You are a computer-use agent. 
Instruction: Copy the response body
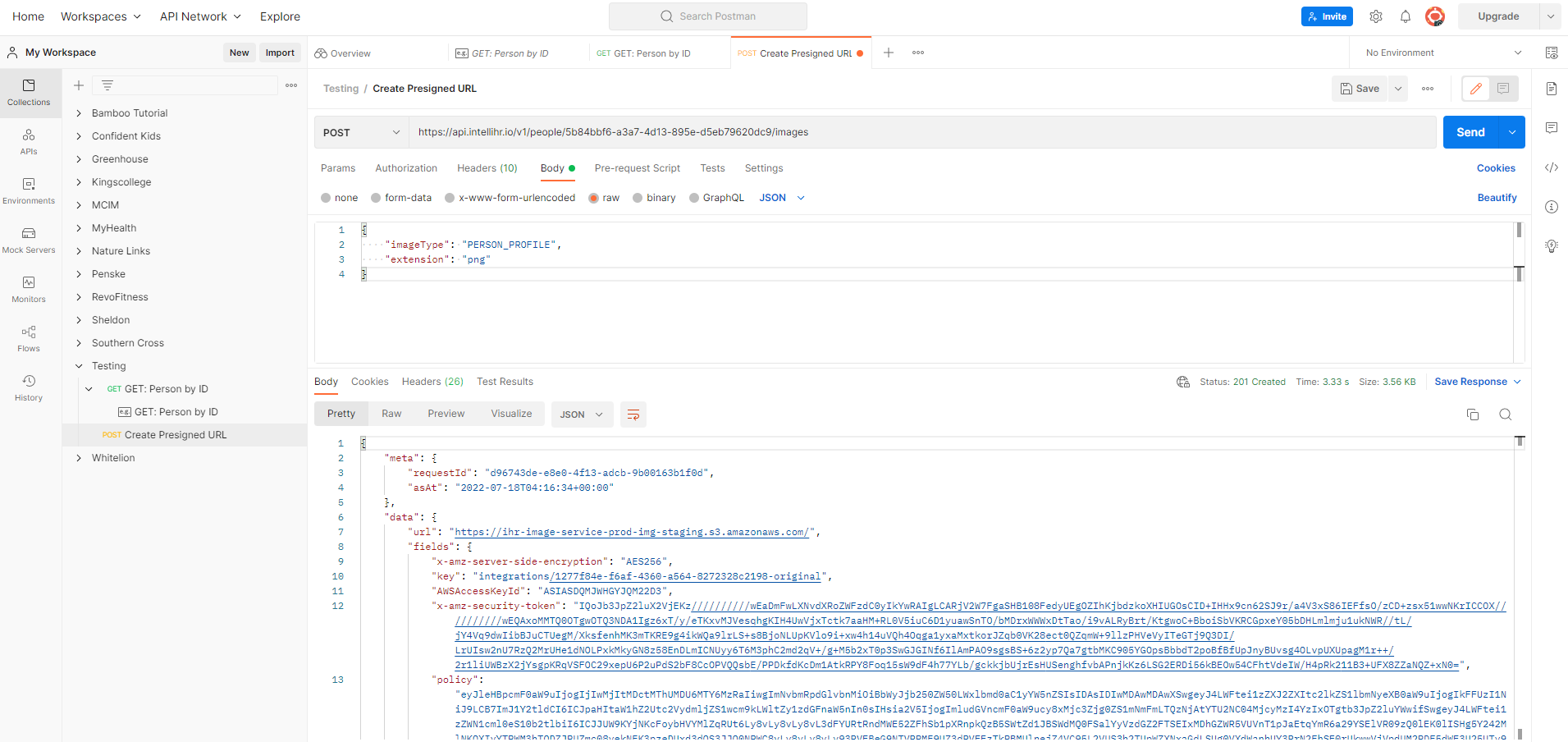click(x=1473, y=415)
